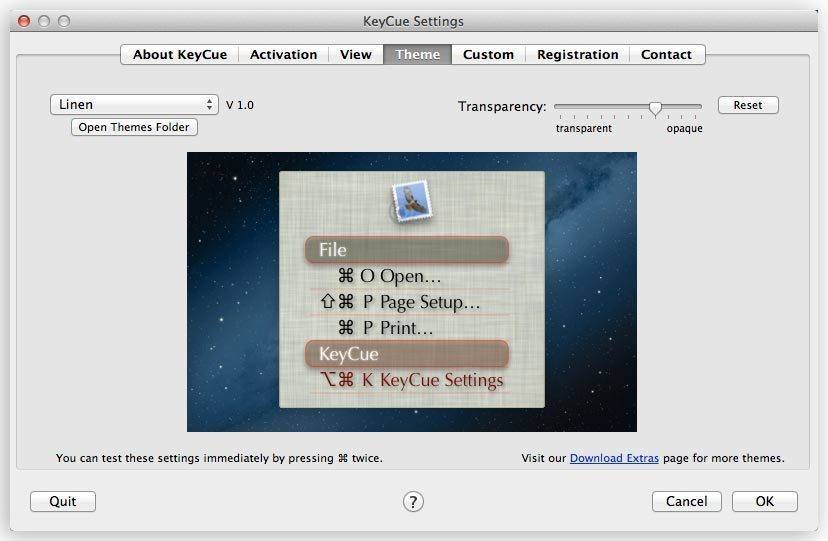This screenshot has height=541, width=828.
Task: Click the Download Extras link
Action: [614, 458]
